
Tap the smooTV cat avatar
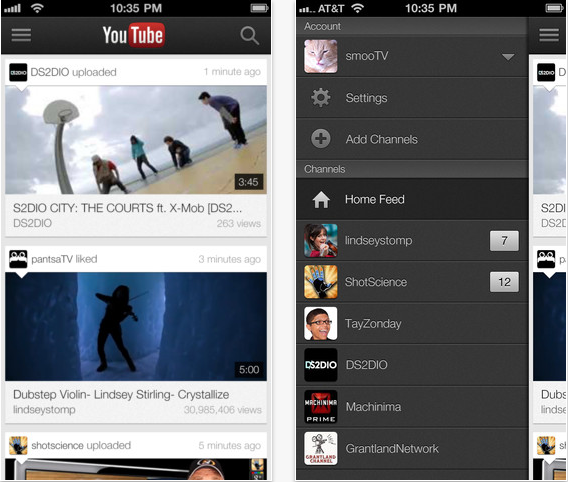(321, 56)
